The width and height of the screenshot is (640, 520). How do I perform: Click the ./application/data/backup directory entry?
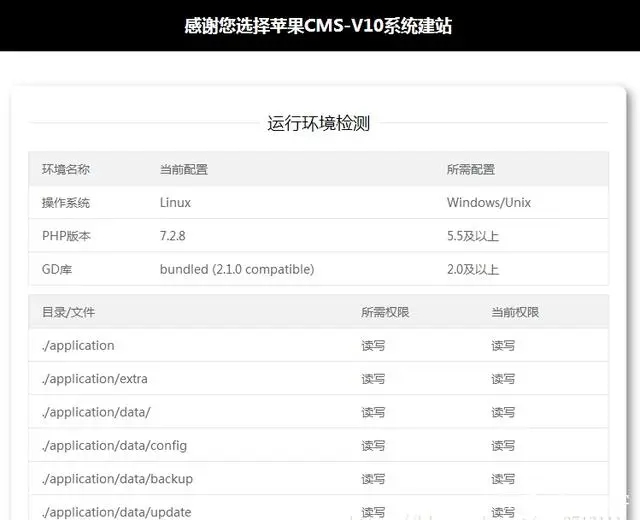(x=117, y=478)
